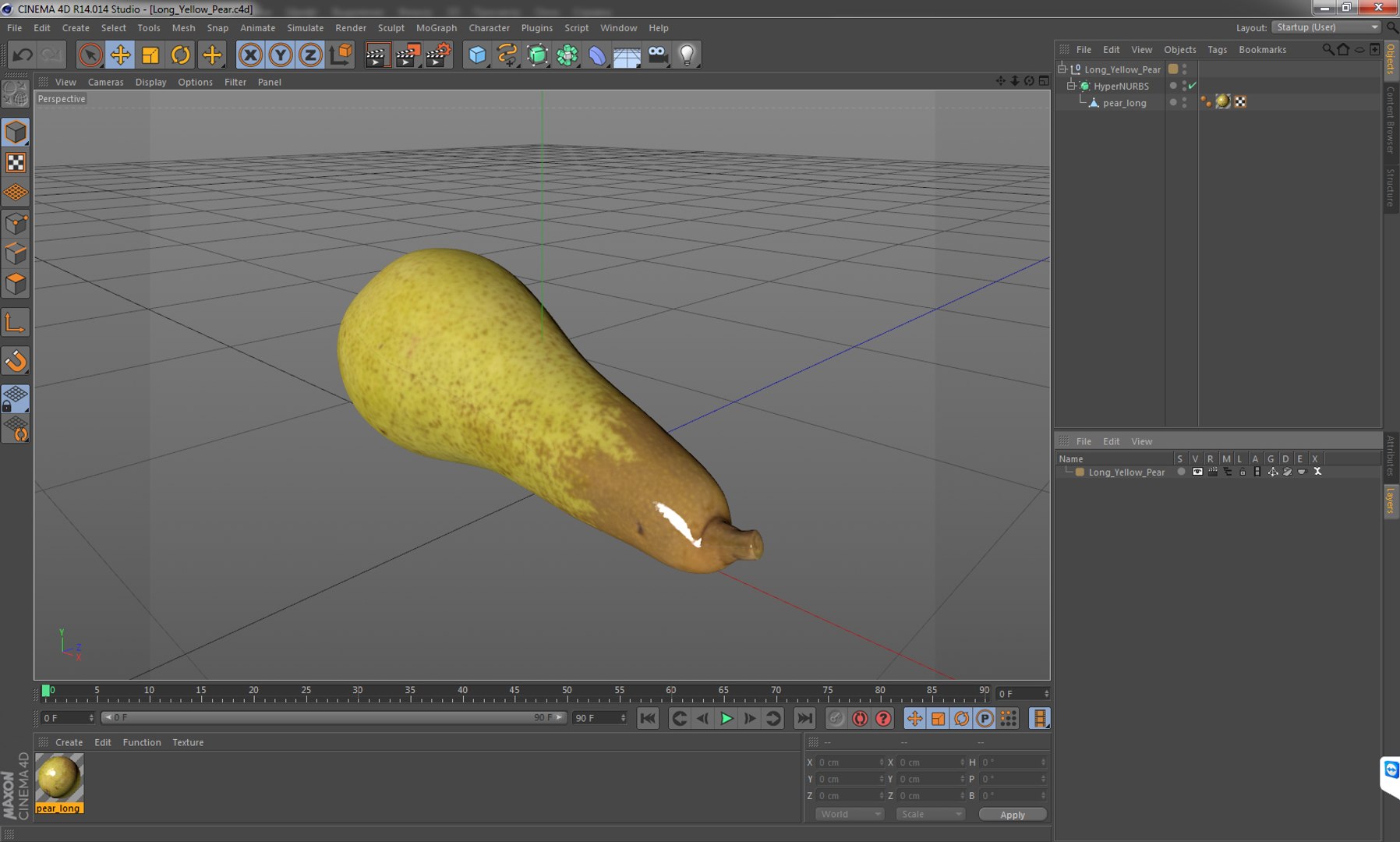The image size is (1400, 842).
Task: Click end frame 90 F field
Action: click(599, 717)
